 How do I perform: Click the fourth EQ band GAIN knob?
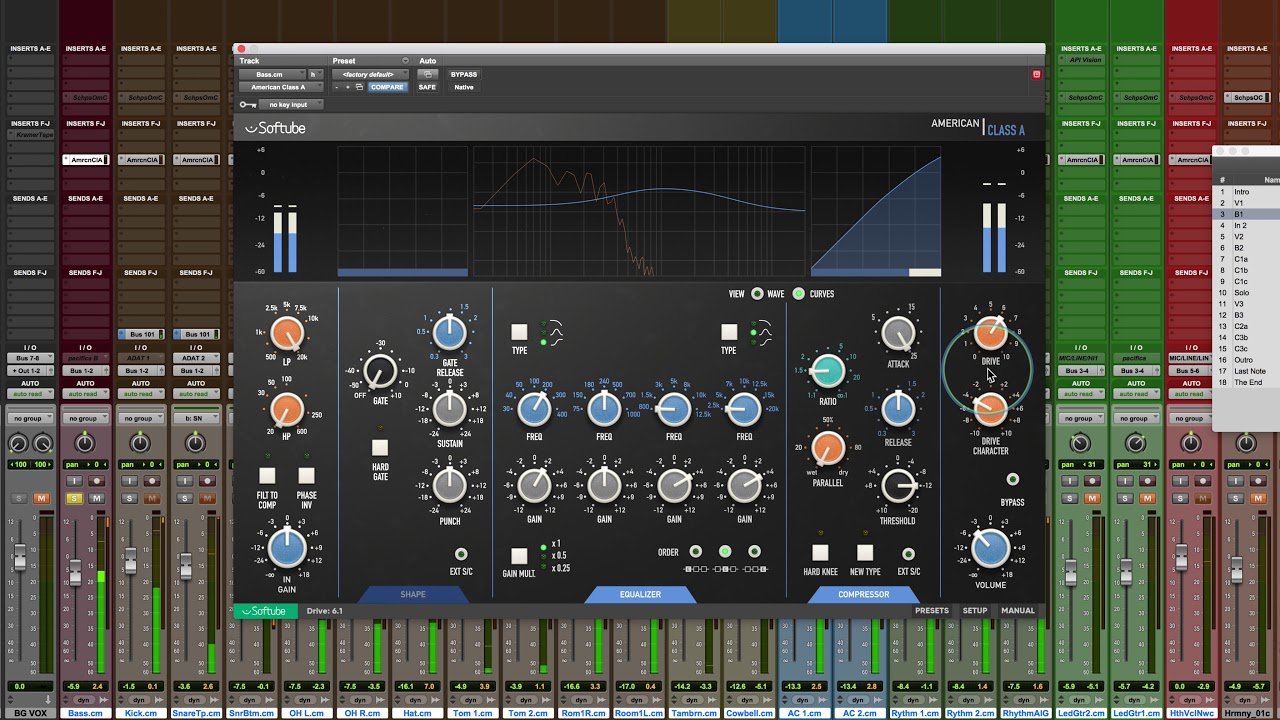click(x=744, y=486)
